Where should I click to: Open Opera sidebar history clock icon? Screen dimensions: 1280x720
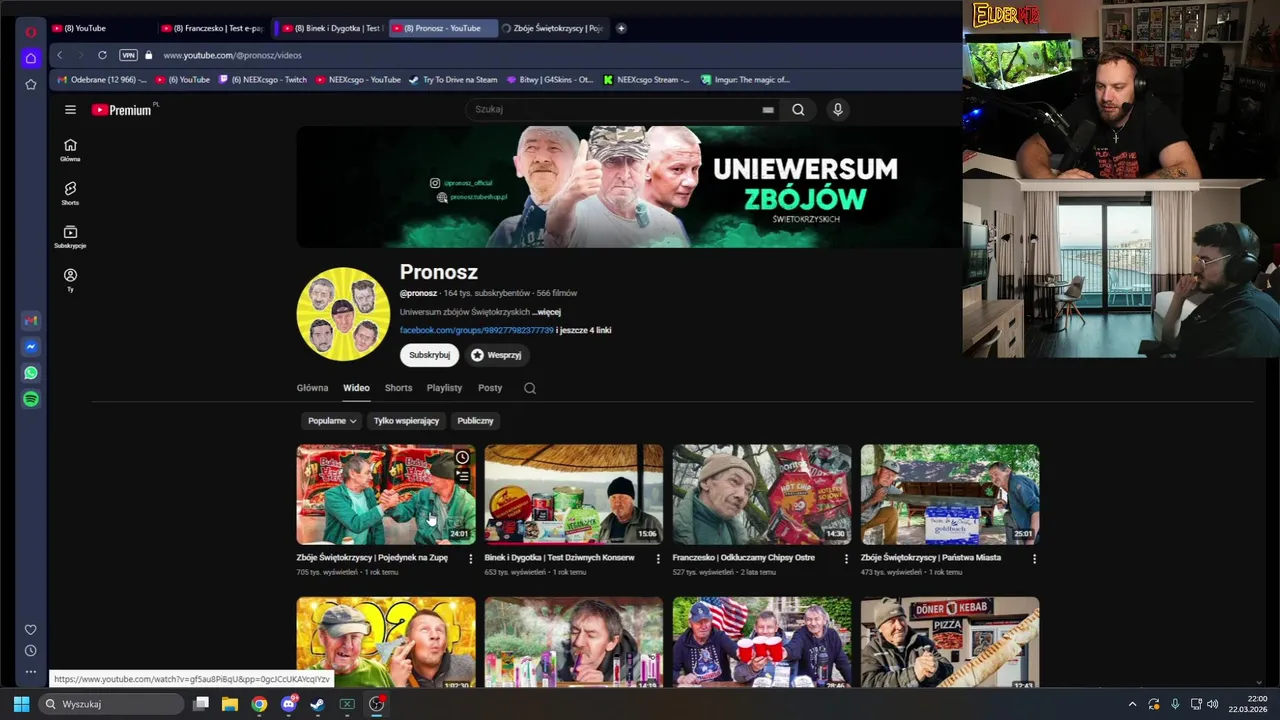31,650
